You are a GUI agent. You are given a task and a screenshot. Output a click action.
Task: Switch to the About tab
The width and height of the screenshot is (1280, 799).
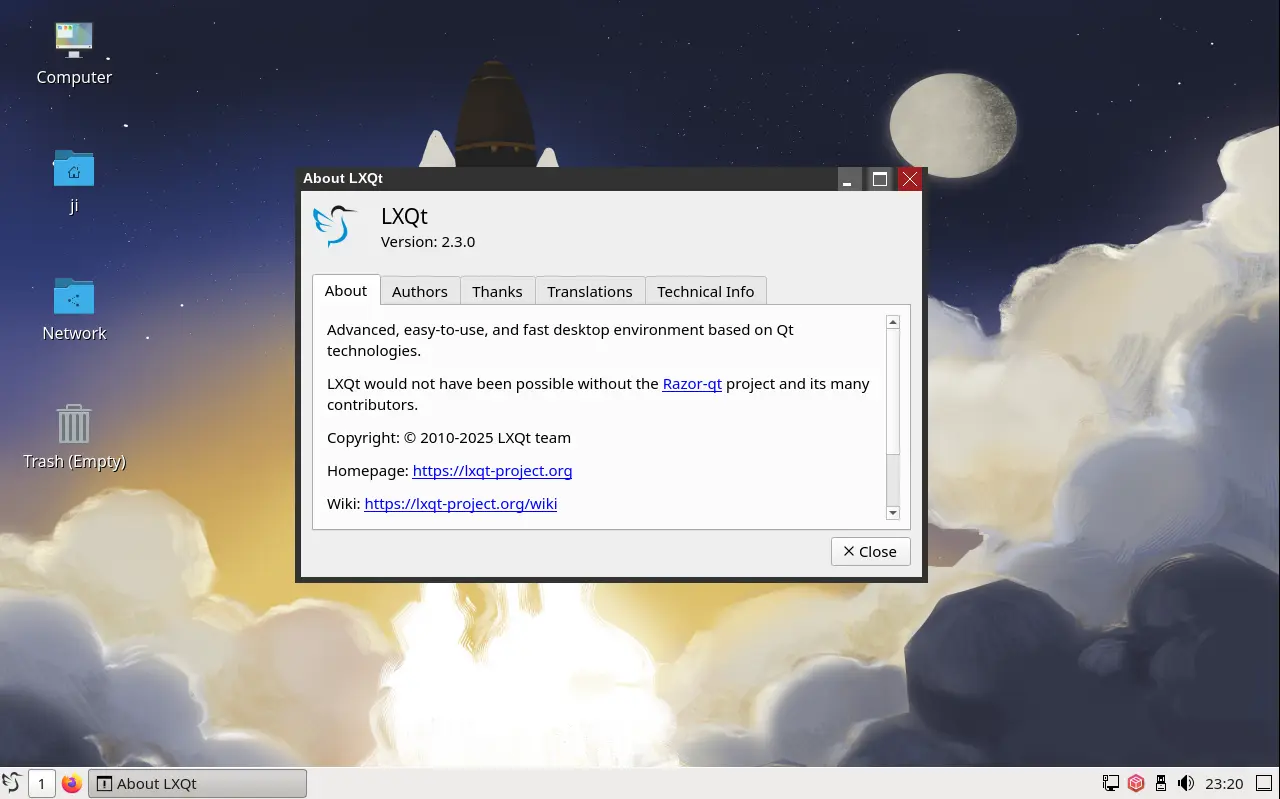tap(346, 290)
